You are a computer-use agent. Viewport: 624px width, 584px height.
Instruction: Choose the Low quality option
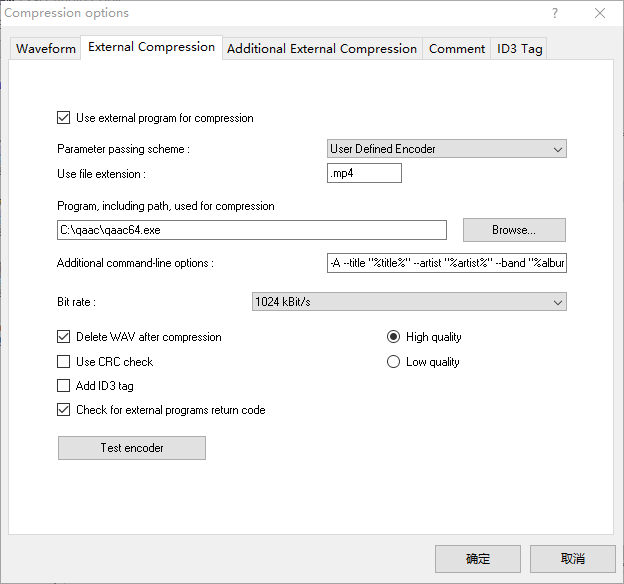click(x=394, y=362)
